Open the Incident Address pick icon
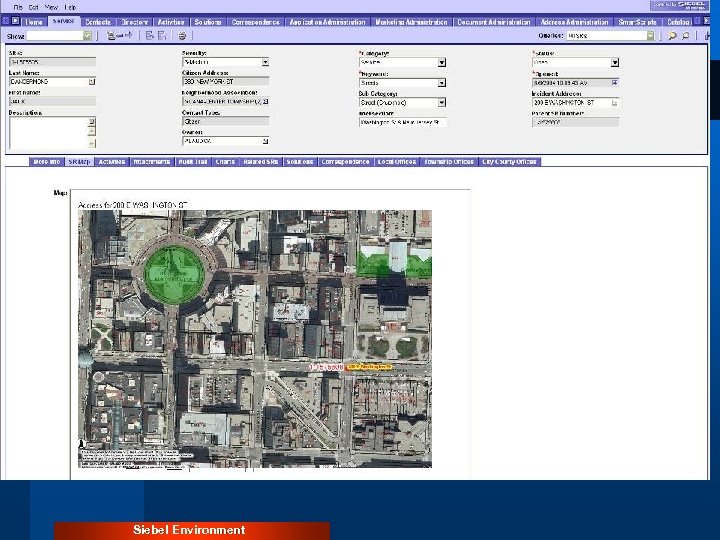 coord(614,103)
